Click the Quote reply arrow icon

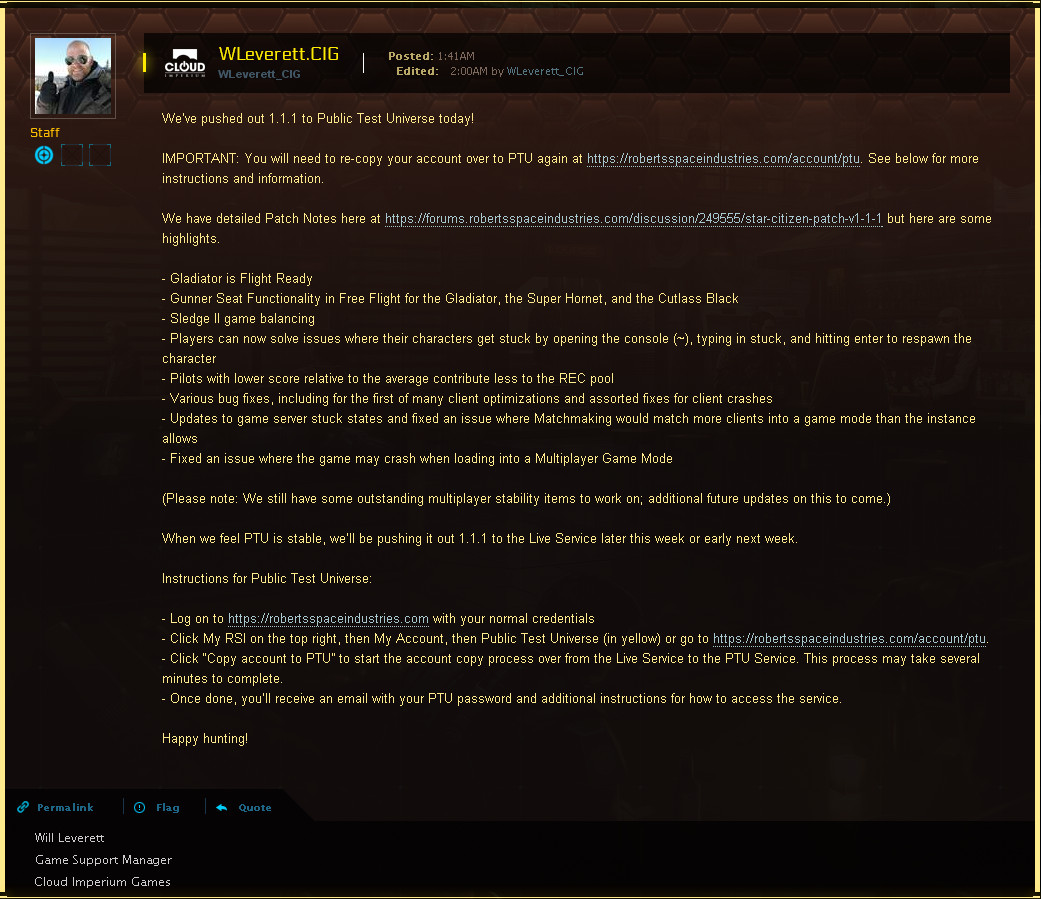[x=222, y=807]
